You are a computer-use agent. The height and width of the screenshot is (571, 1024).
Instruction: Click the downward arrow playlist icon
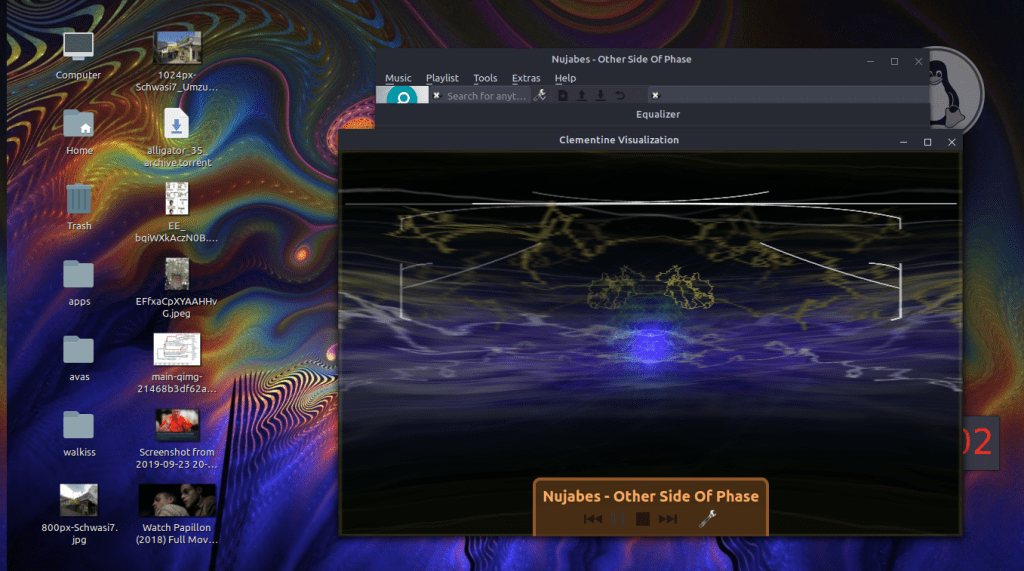pos(600,96)
